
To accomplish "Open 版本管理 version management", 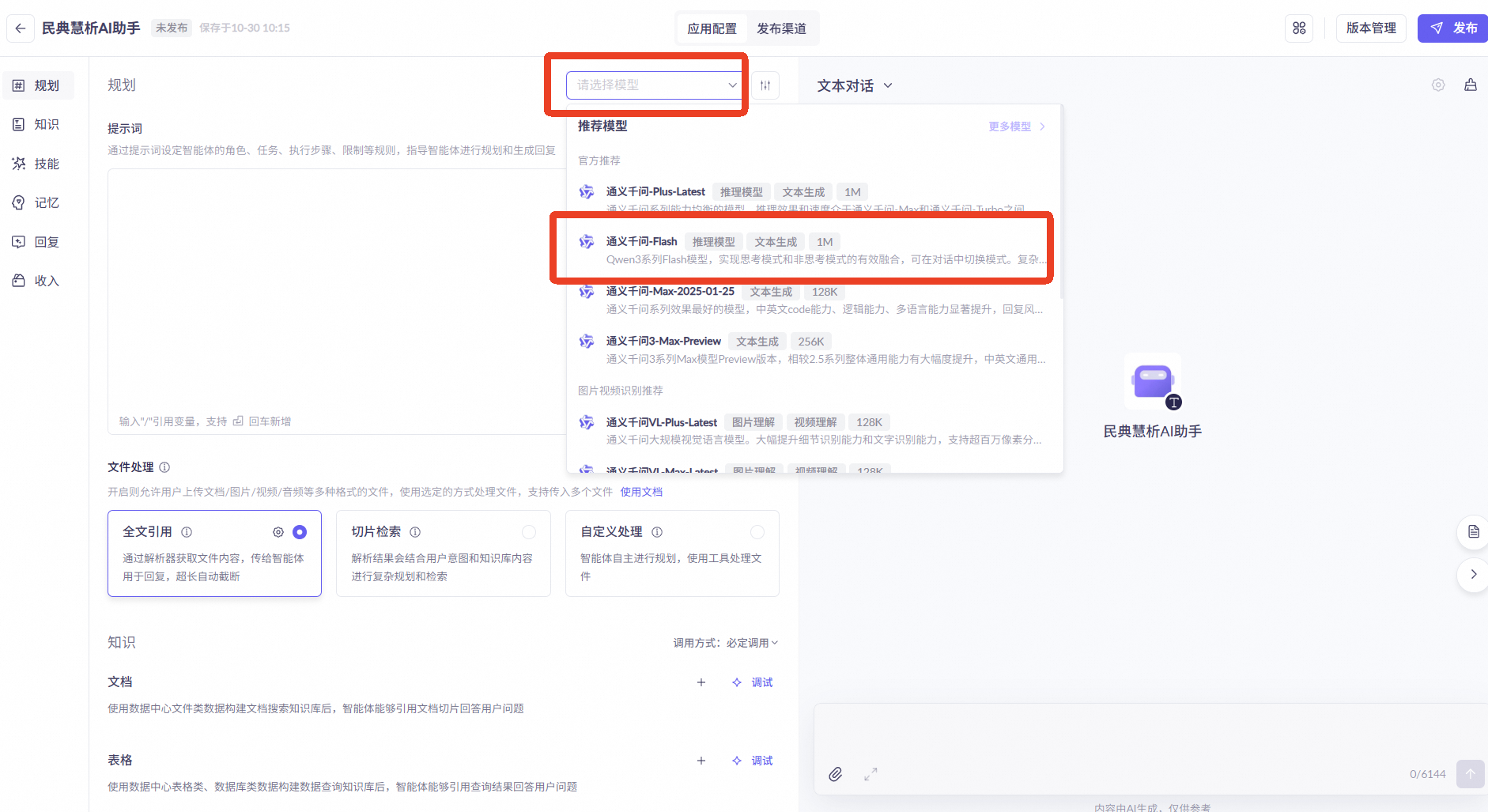I will pyautogui.click(x=1371, y=28).
